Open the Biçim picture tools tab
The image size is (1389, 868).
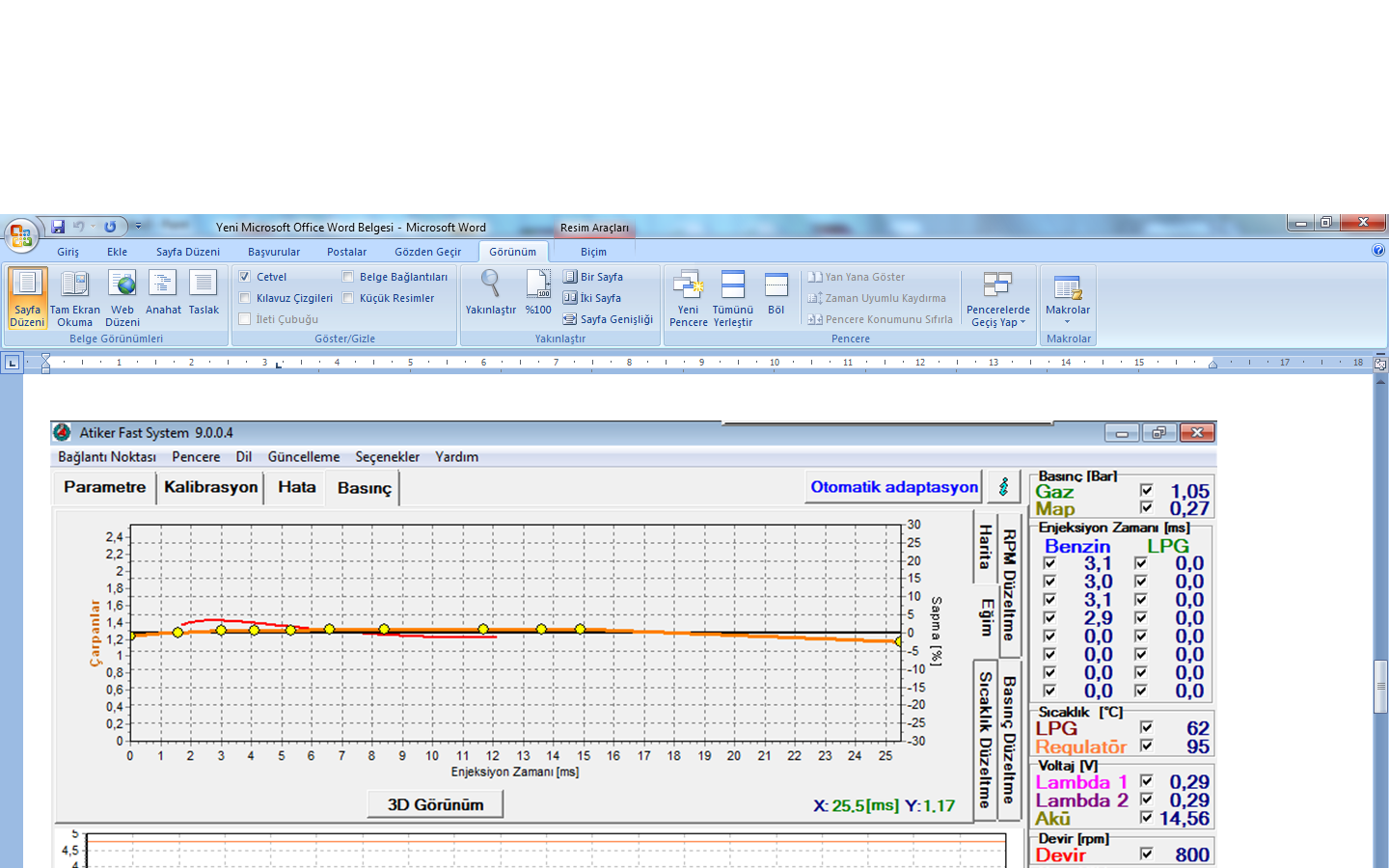pos(593,252)
